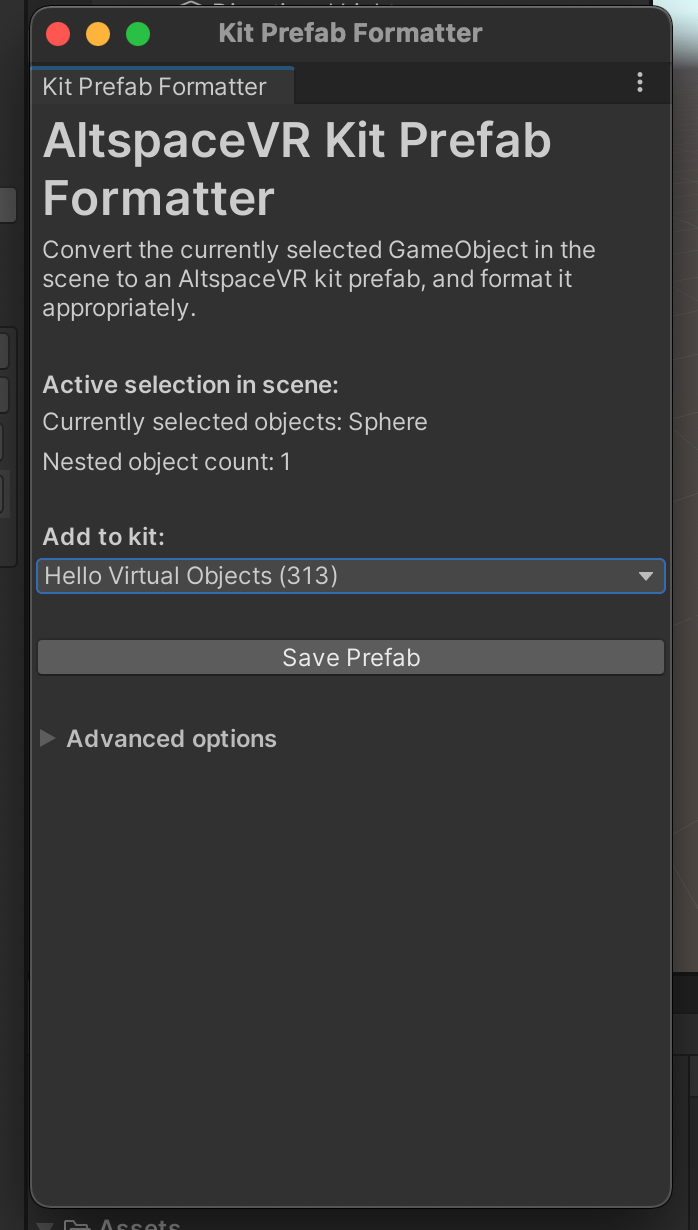Click the Currently selected objects: Sphere line

(235, 422)
